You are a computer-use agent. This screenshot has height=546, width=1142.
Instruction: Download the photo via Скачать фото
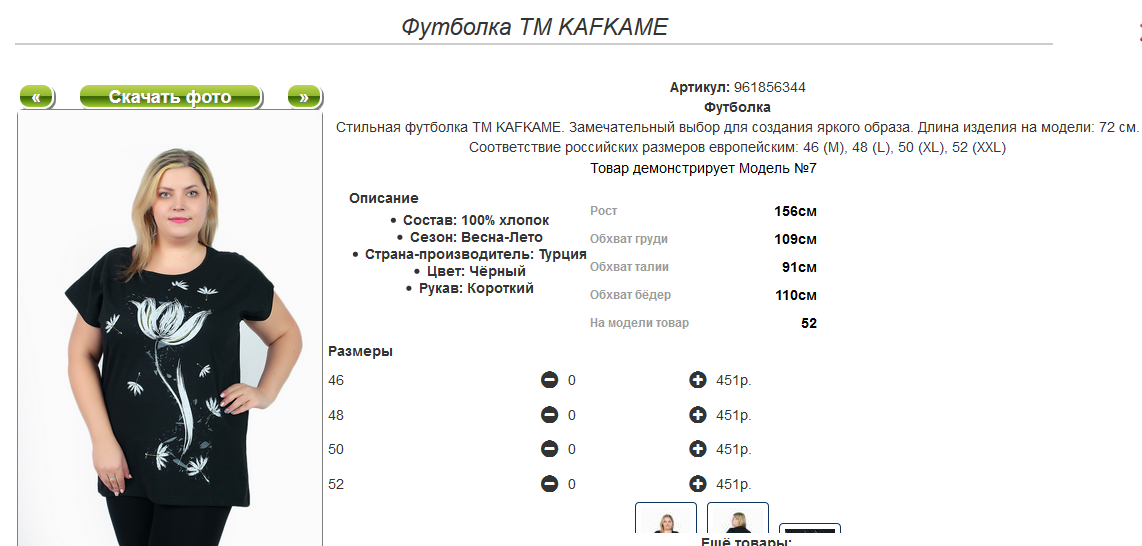click(170, 97)
